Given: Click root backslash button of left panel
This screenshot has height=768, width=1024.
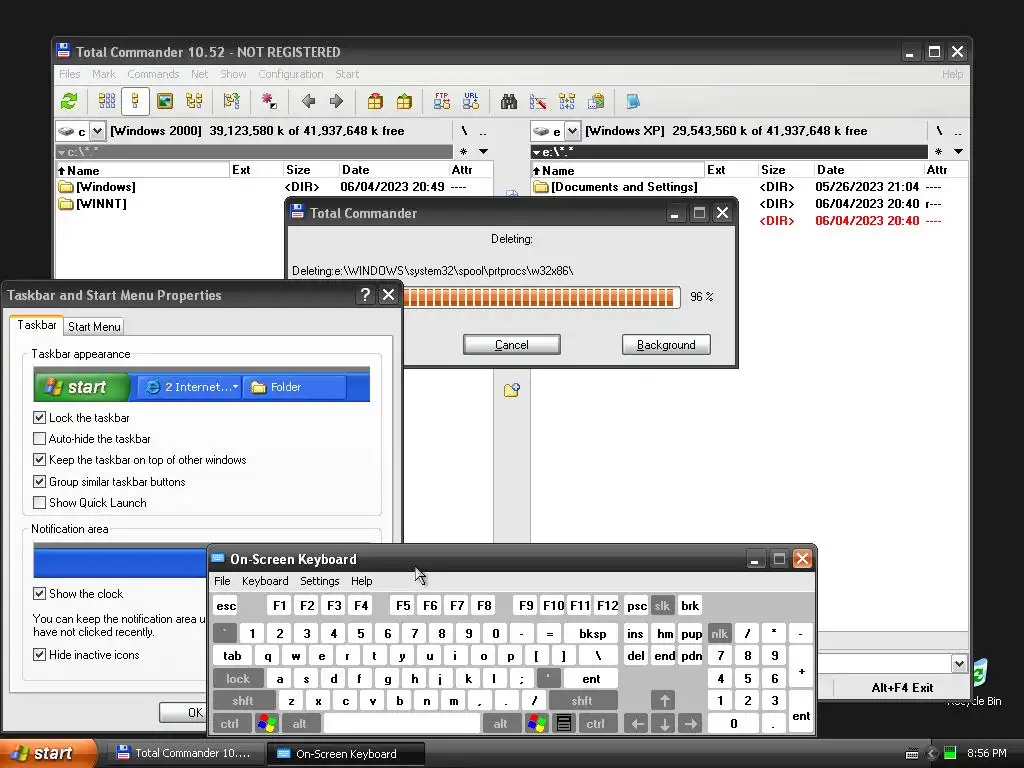Looking at the screenshot, I should pyautogui.click(x=464, y=131).
